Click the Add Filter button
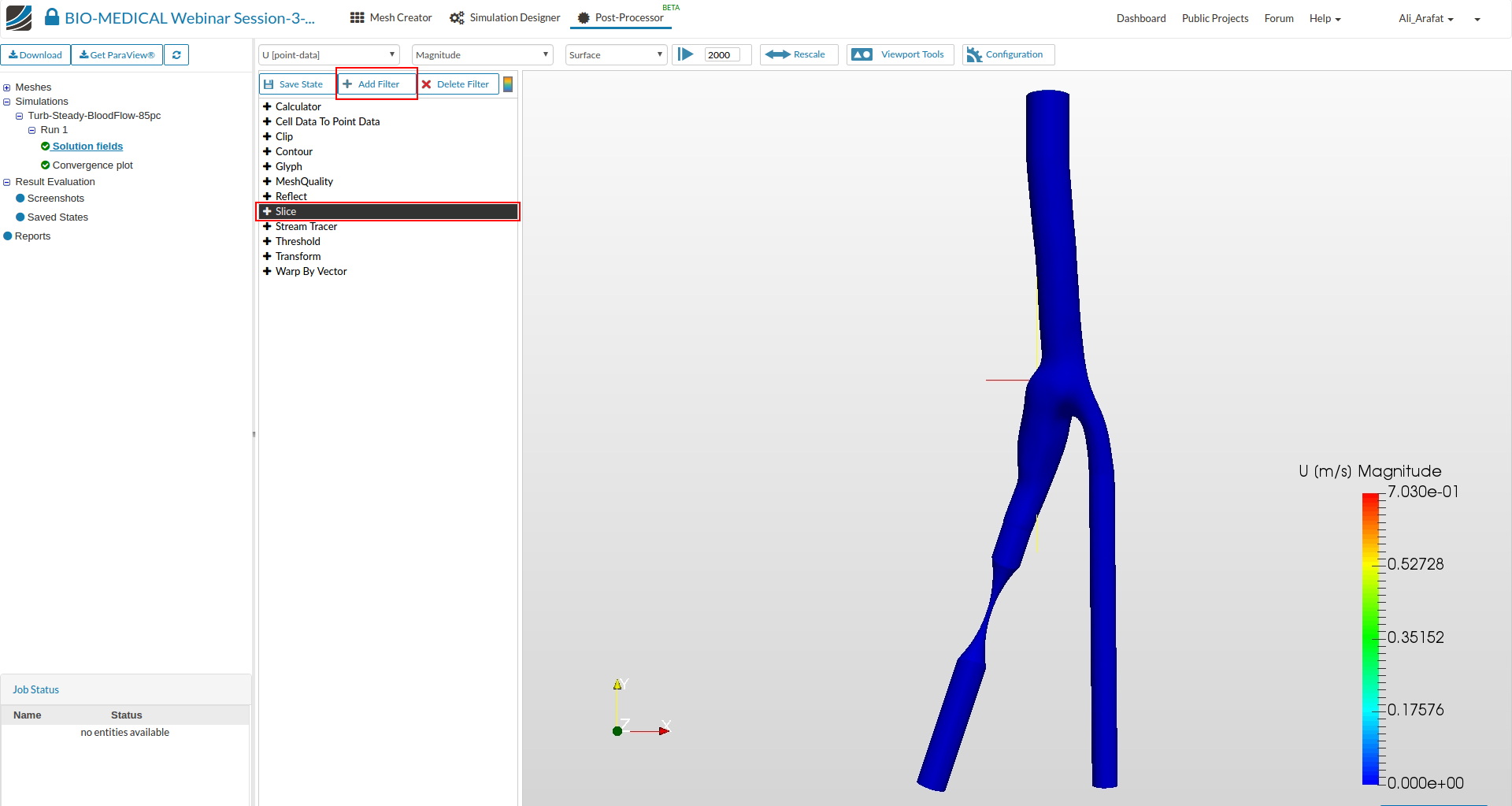The image size is (1512, 806). pyautogui.click(x=376, y=84)
